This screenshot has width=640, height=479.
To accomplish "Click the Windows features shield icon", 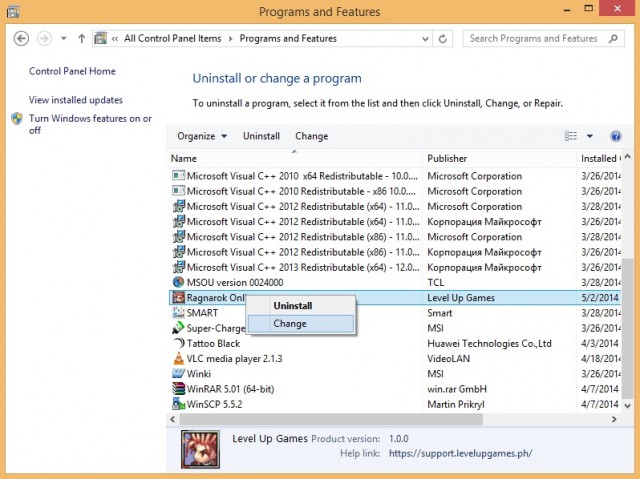I will (x=17, y=118).
